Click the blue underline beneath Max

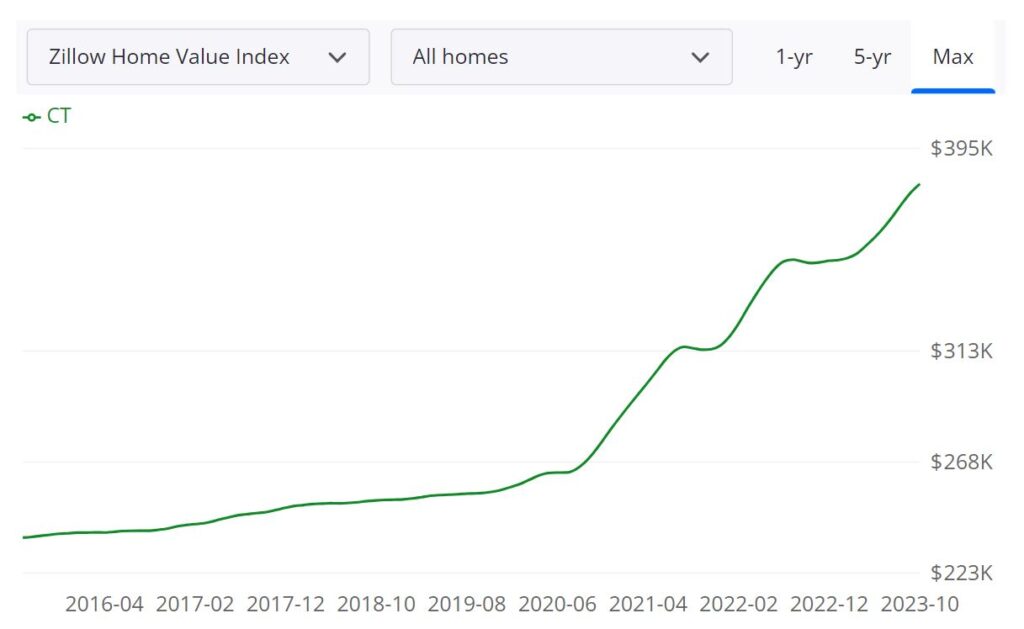point(953,91)
